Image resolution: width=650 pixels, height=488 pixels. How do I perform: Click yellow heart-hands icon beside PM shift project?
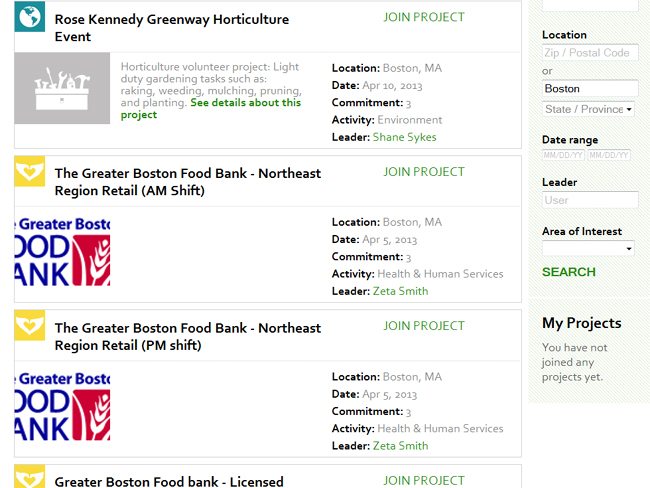tap(29, 325)
